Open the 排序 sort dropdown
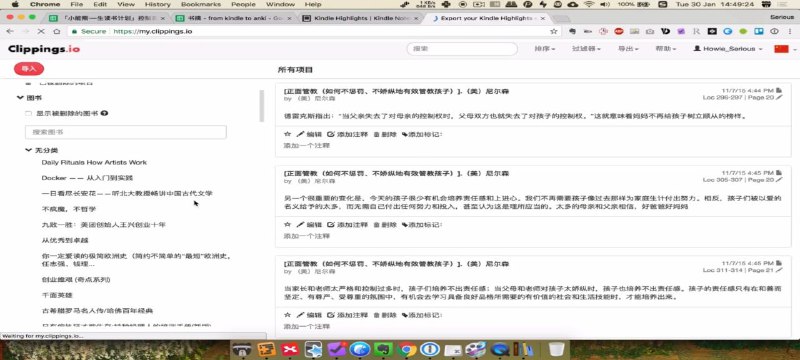 [544, 49]
